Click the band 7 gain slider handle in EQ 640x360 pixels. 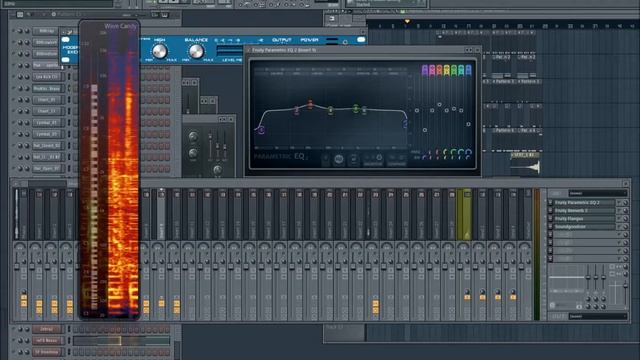[x=469, y=124]
